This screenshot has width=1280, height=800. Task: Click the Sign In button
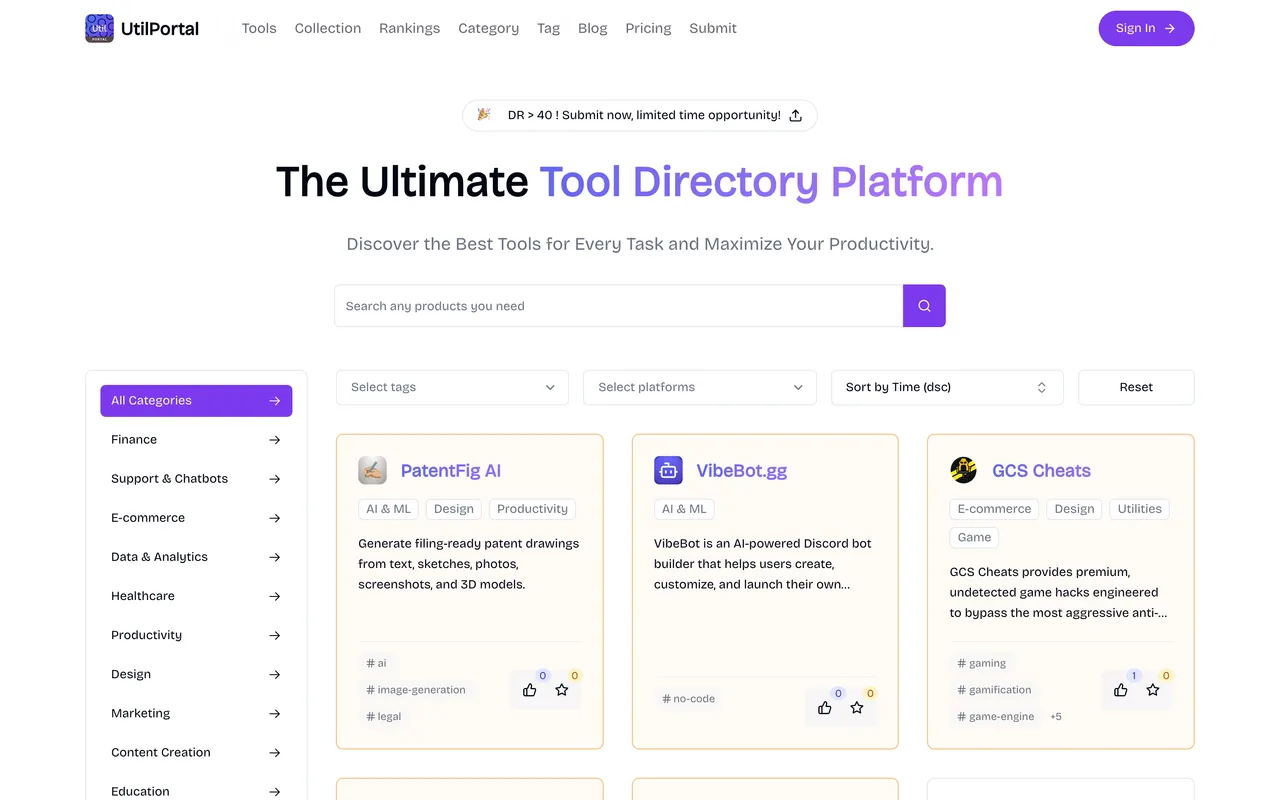click(1146, 28)
